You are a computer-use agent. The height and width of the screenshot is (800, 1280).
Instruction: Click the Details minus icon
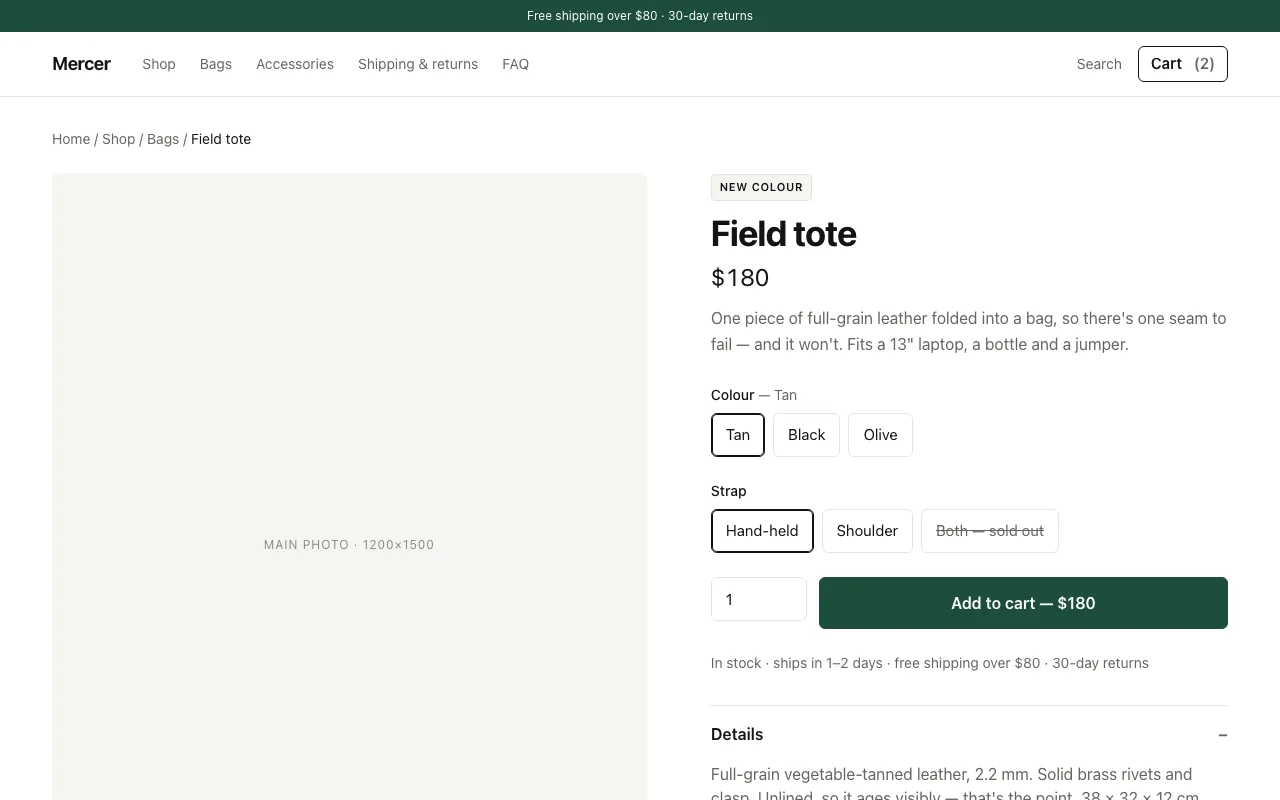pyautogui.click(x=1222, y=735)
